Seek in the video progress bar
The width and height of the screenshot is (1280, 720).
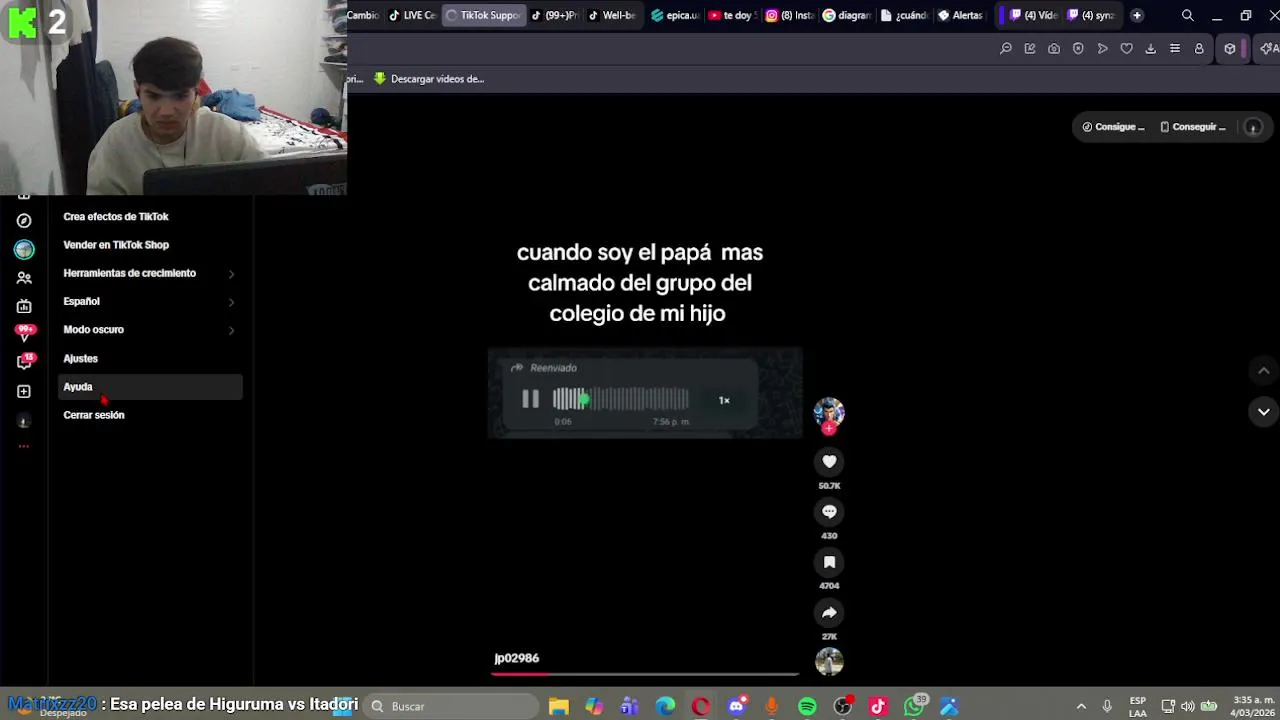click(x=645, y=674)
